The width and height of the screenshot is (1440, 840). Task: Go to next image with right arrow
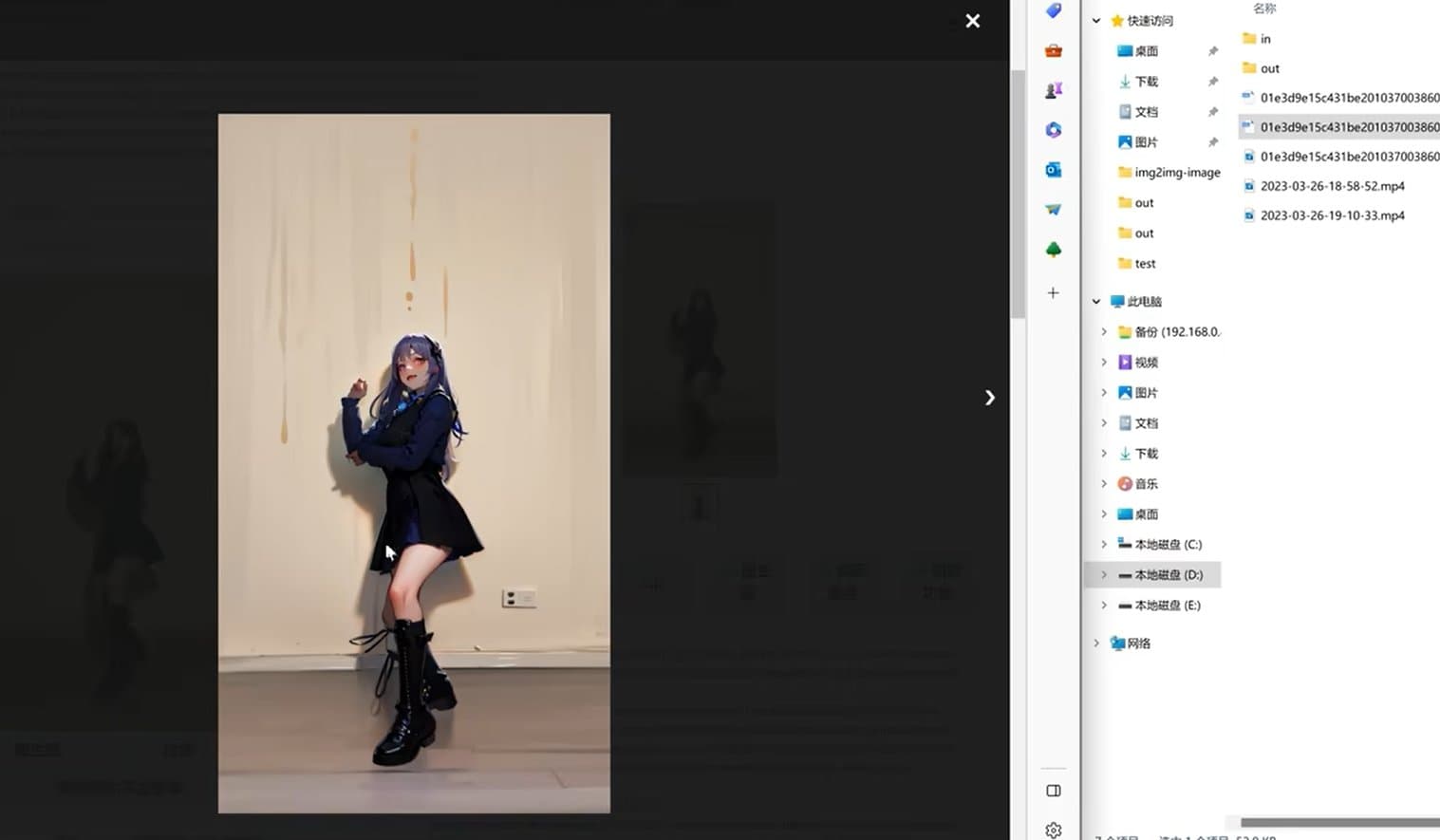[x=989, y=398]
